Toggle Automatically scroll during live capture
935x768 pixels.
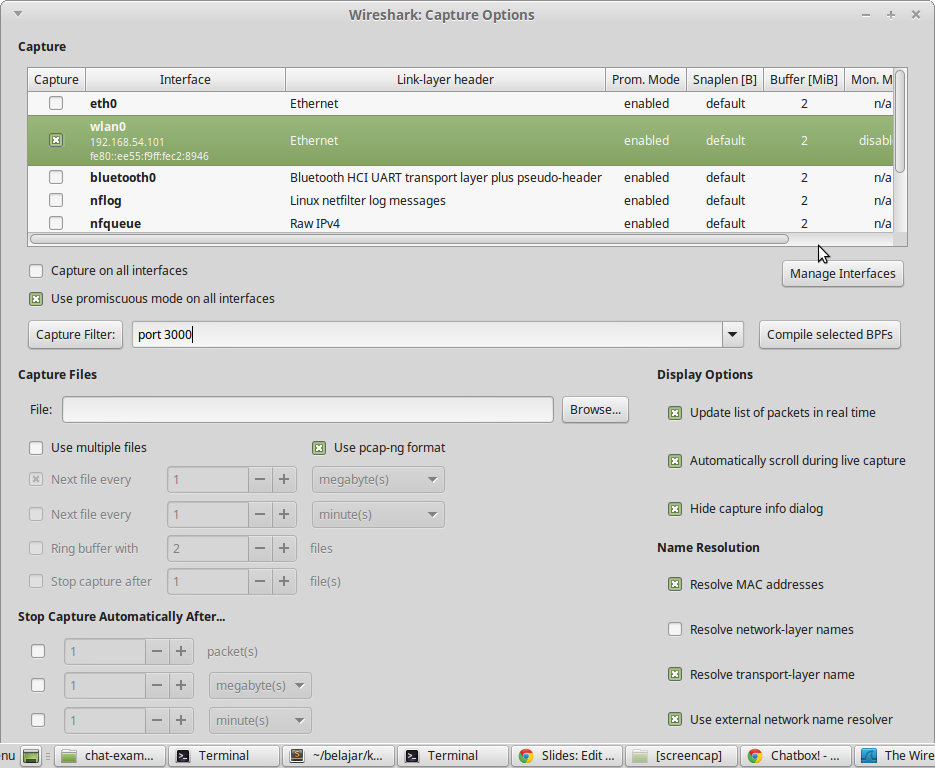coord(675,461)
